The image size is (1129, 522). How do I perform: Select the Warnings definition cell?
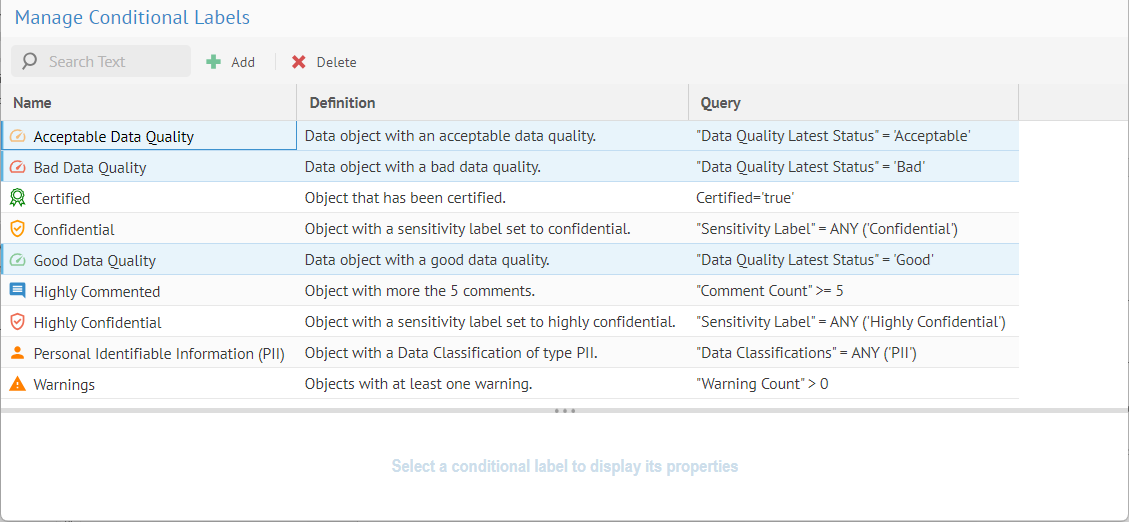point(418,384)
